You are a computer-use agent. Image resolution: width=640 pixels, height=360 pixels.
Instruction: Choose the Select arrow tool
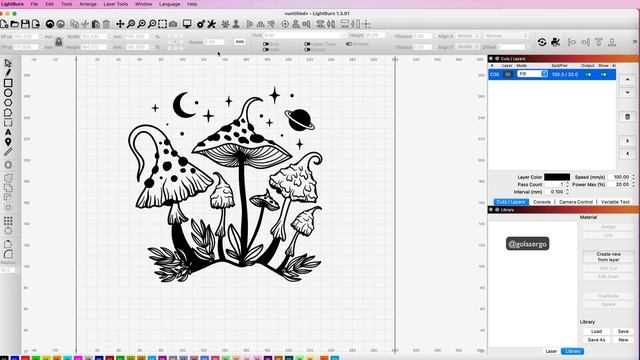(x=8, y=63)
